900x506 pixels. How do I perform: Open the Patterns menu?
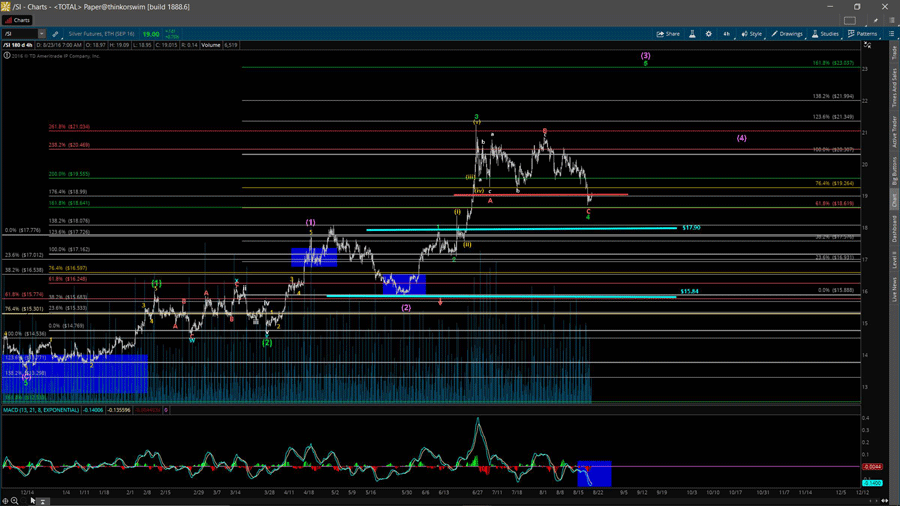862,34
